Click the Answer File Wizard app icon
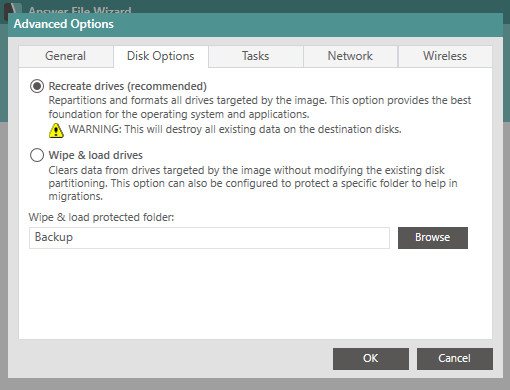The width and height of the screenshot is (510, 390). 12,9
